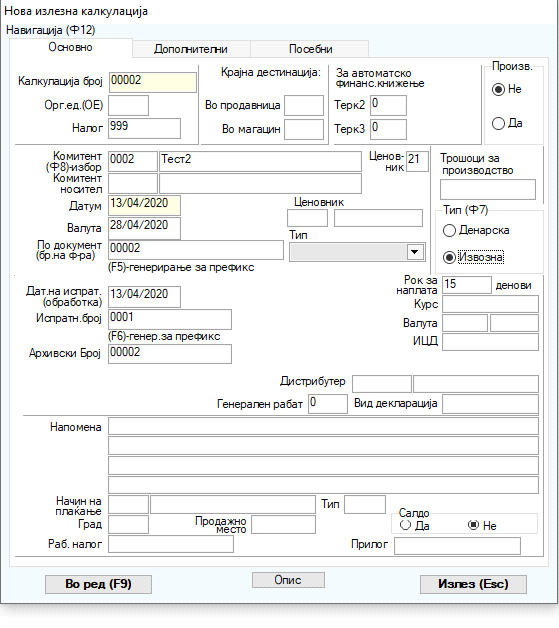Screen dimensions: 559x628
Task: Focus the Комитент носител code field
Action: (133, 183)
